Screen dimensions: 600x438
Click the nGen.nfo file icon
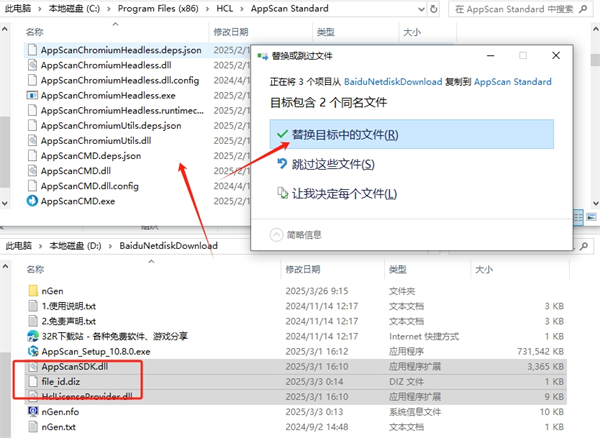[33, 412]
